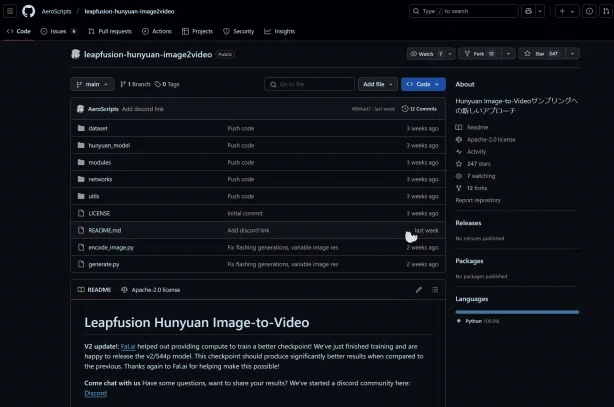Image resolution: width=614 pixels, height=407 pixels.
Task: Click the file icon beside generate.py
Action: pos(81,264)
